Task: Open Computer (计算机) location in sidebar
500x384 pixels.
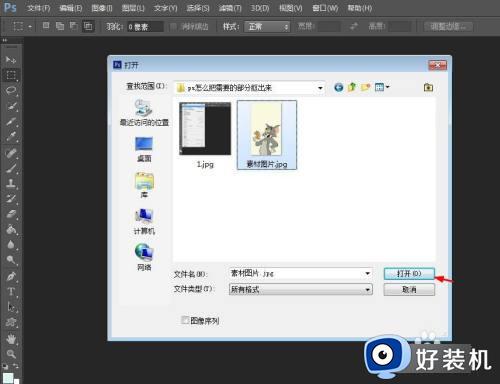Action: click(x=144, y=222)
